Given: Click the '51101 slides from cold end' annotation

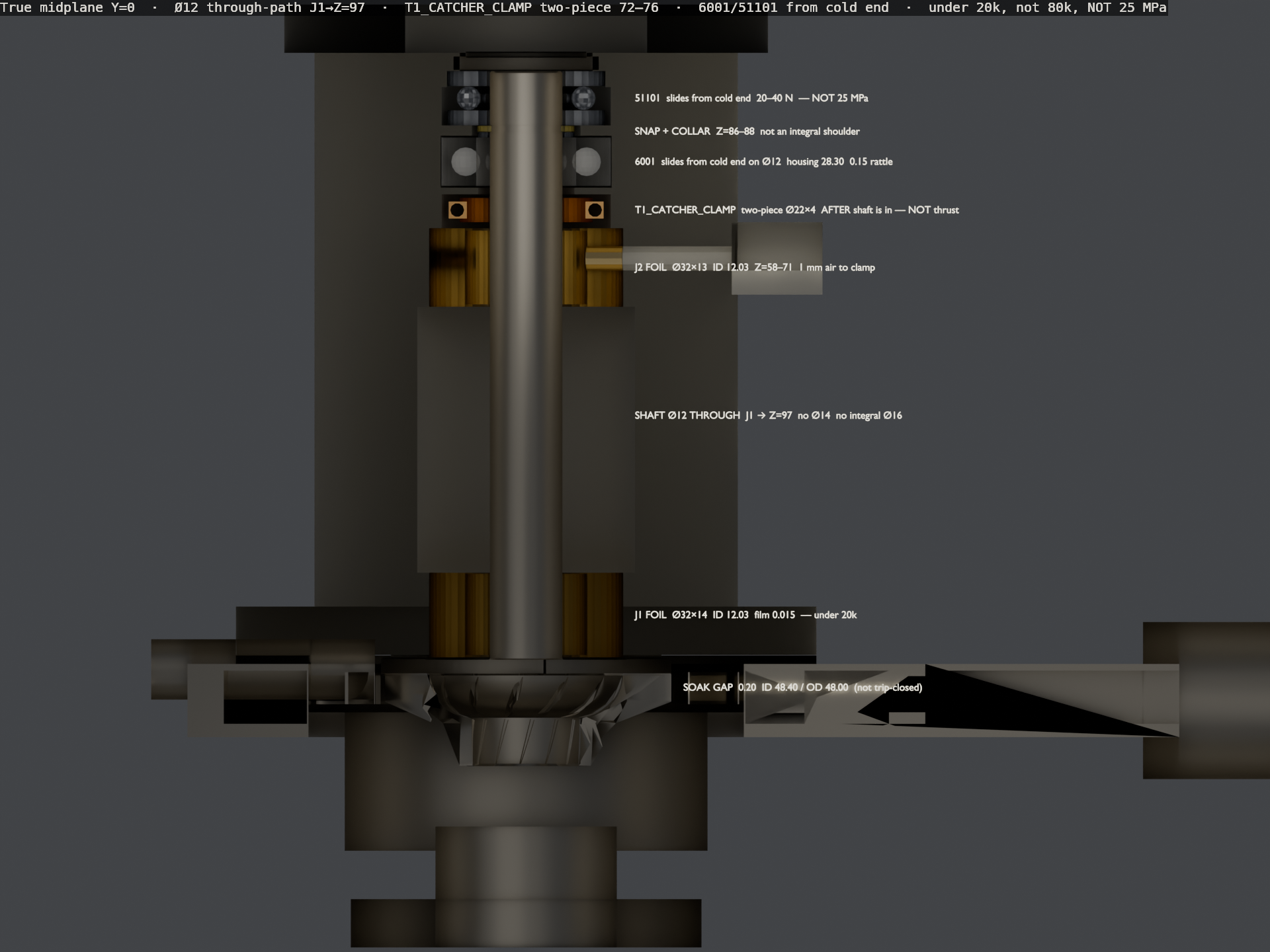Looking at the screenshot, I should [x=751, y=98].
